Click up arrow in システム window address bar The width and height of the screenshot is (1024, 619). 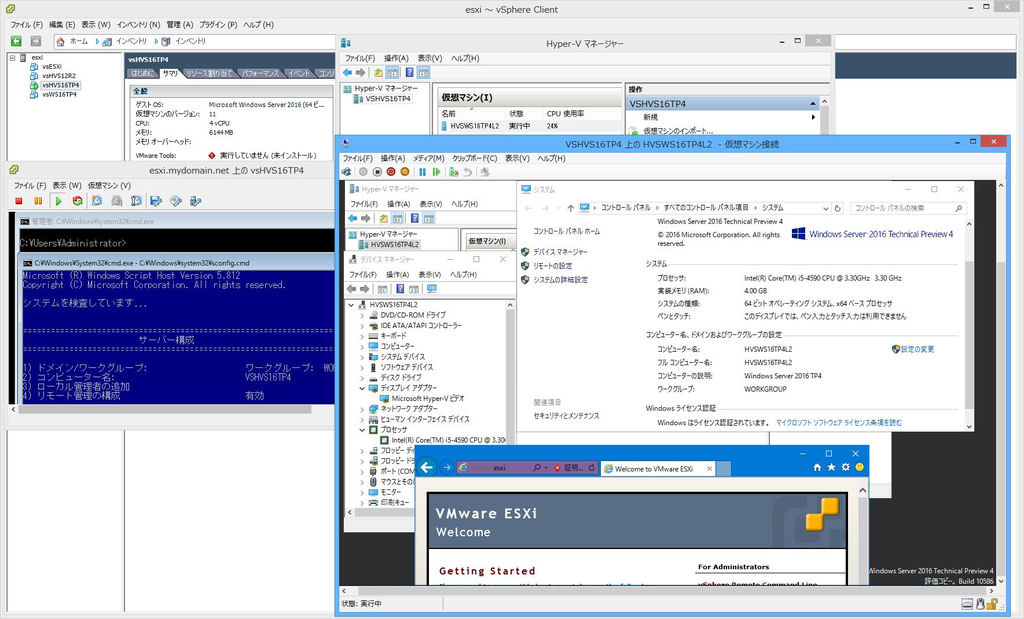[x=570, y=208]
